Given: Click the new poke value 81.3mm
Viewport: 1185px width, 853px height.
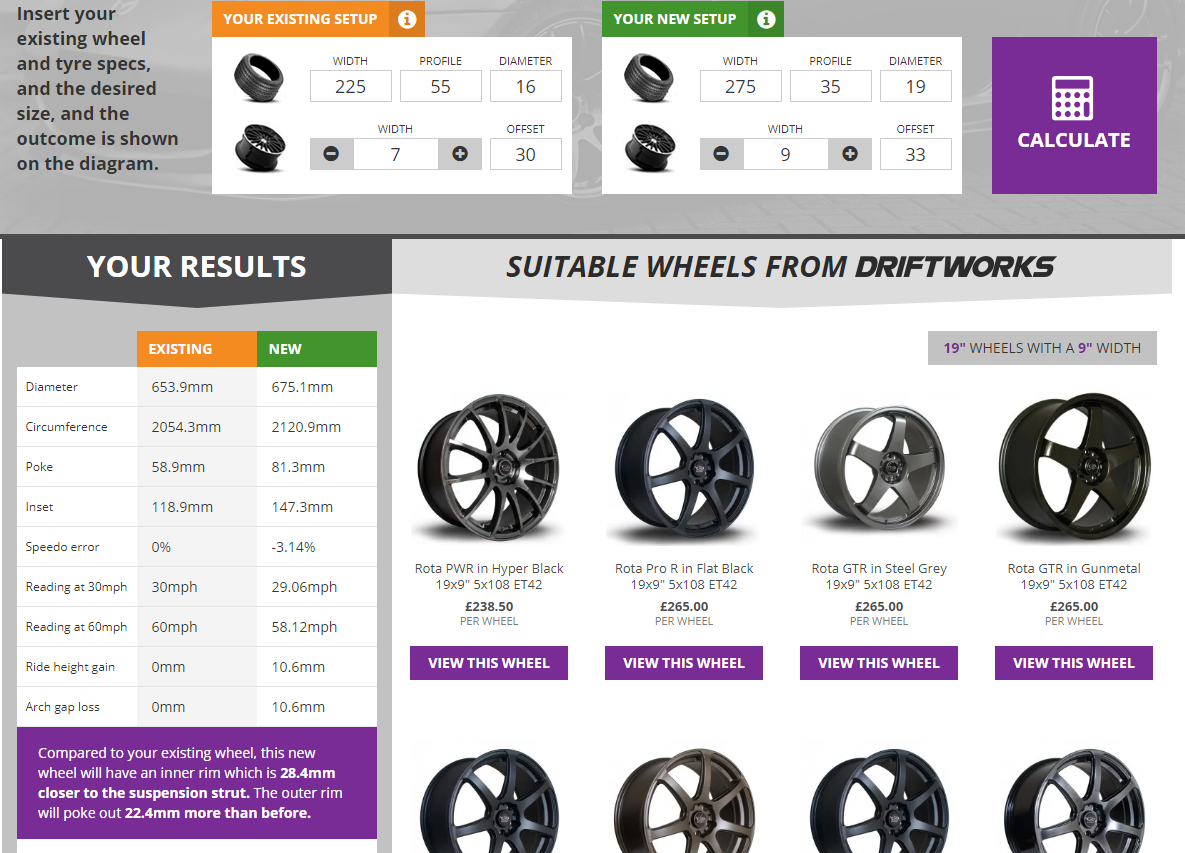Looking at the screenshot, I should [x=298, y=467].
